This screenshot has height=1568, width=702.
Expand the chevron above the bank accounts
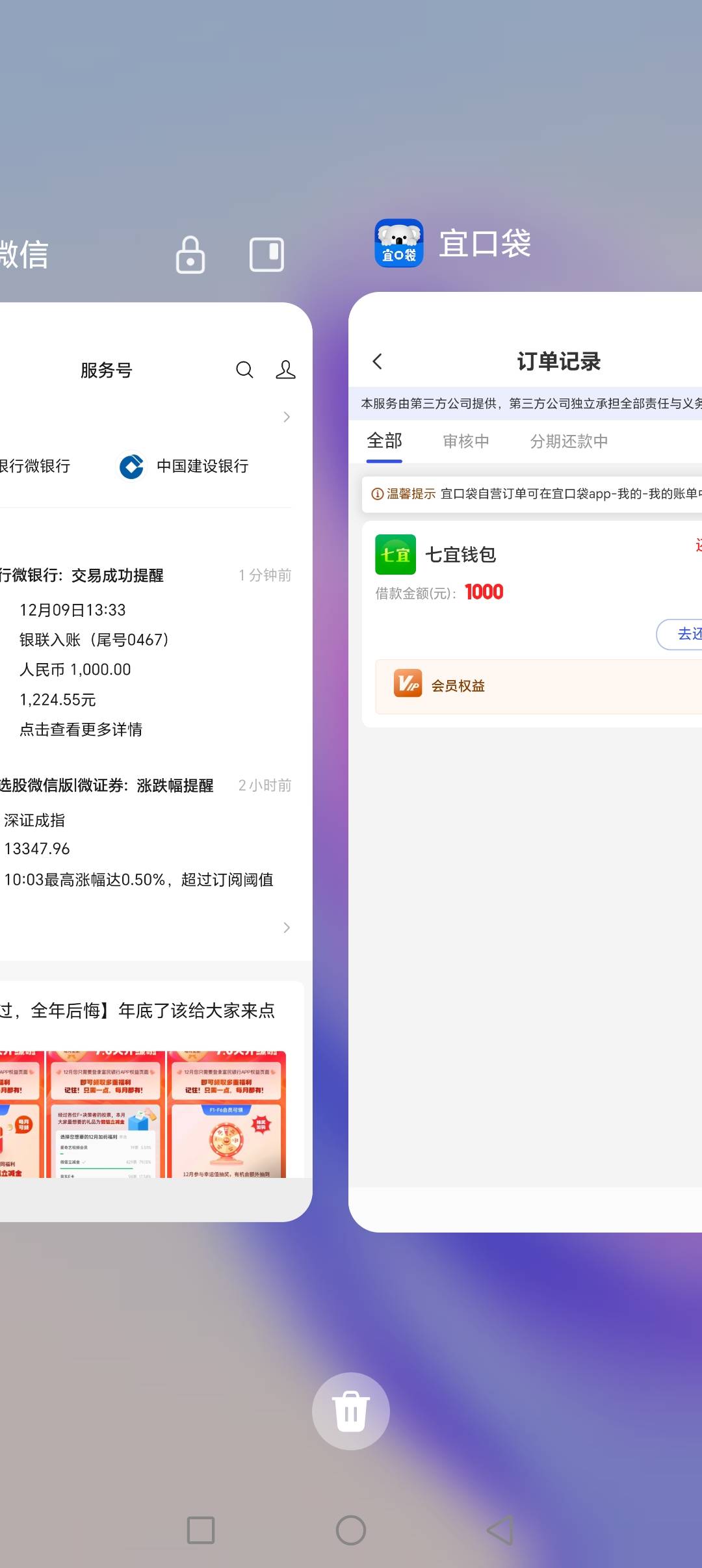click(x=287, y=417)
